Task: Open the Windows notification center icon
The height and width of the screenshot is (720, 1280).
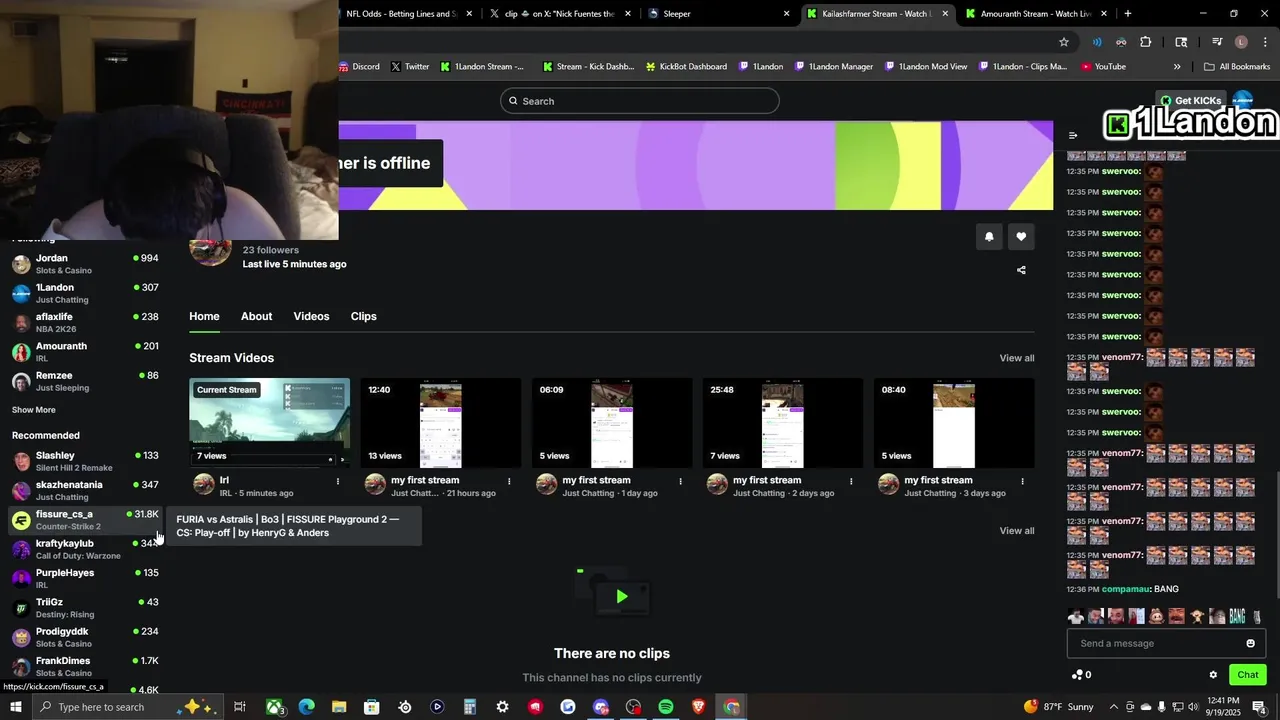Action: point(1259,707)
